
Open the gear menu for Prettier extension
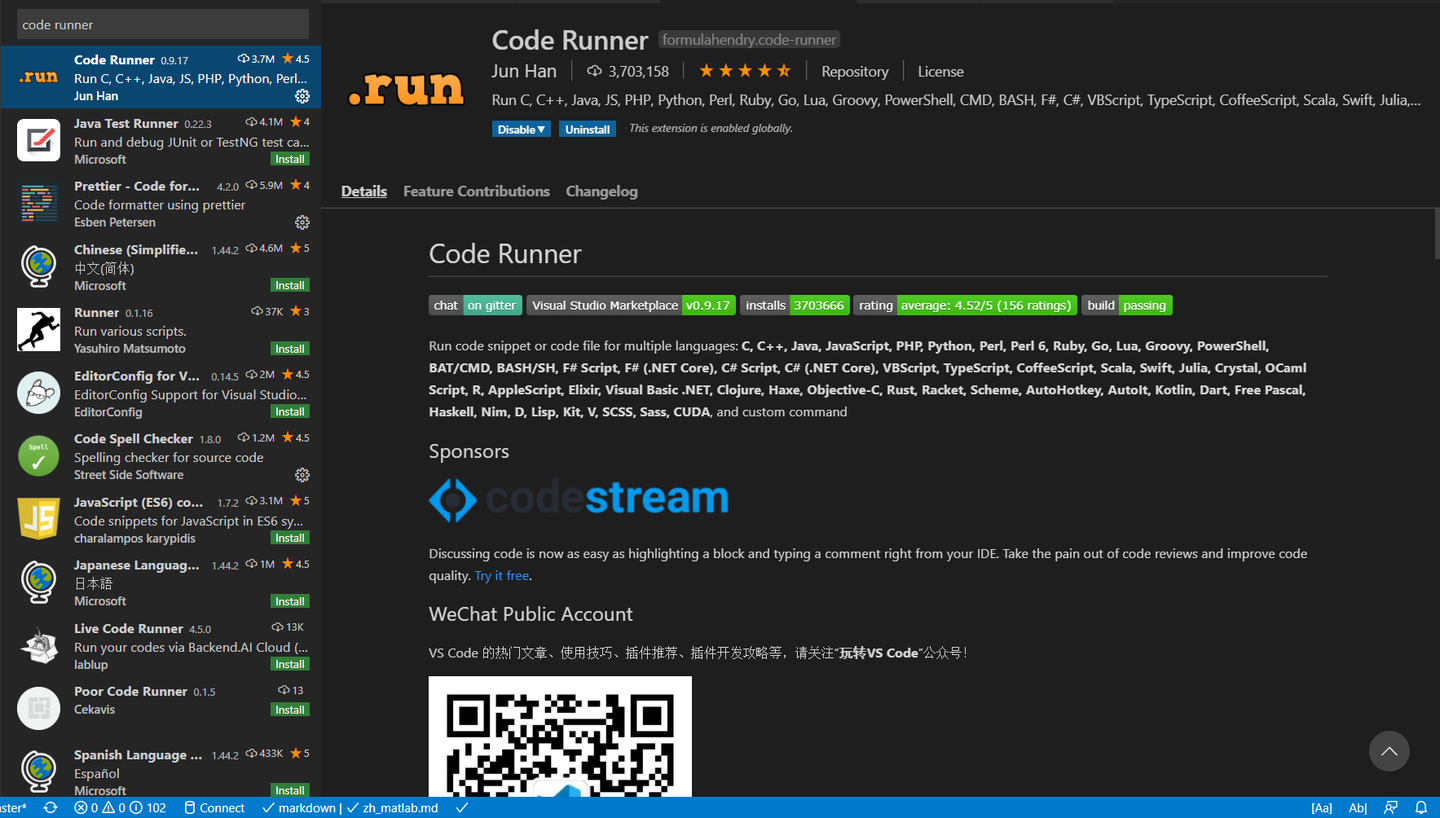click(302, 222)
